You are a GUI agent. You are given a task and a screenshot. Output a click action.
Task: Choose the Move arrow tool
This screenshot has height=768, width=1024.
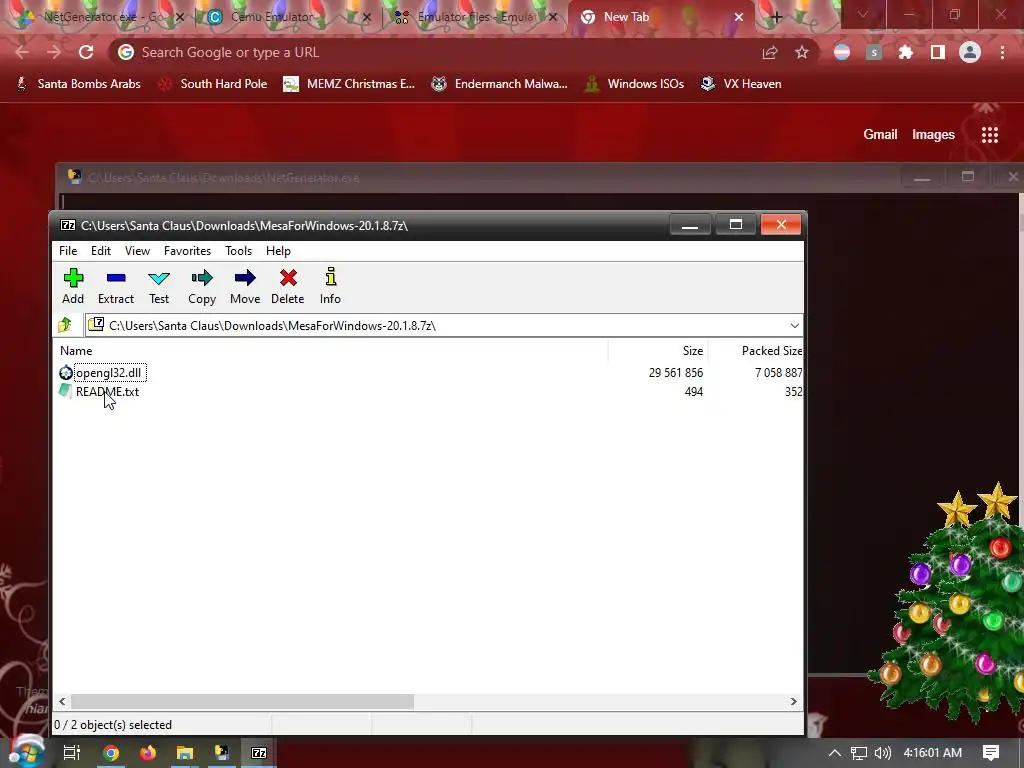[x=245, y=286]
